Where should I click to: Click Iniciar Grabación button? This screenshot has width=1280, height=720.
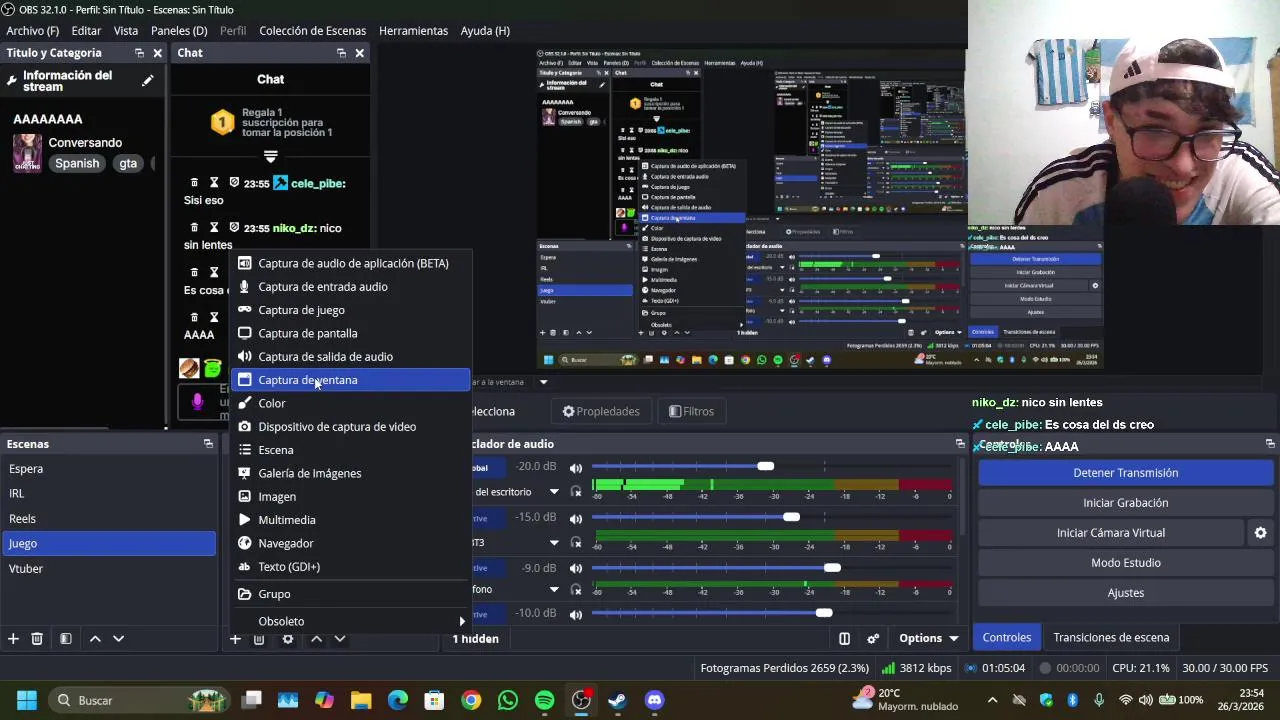coord(1125,503)
